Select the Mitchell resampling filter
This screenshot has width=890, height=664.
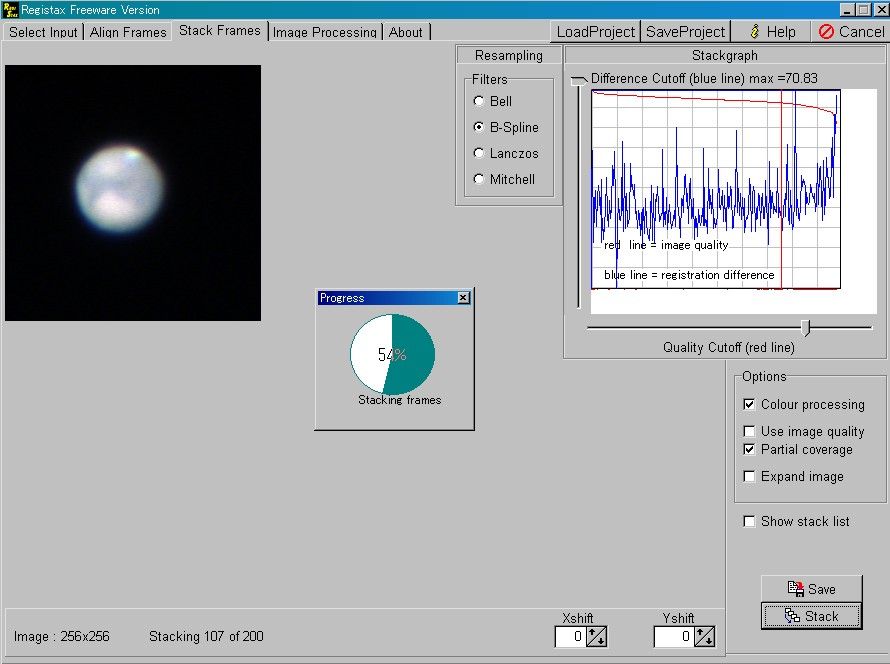click(479, 179)
